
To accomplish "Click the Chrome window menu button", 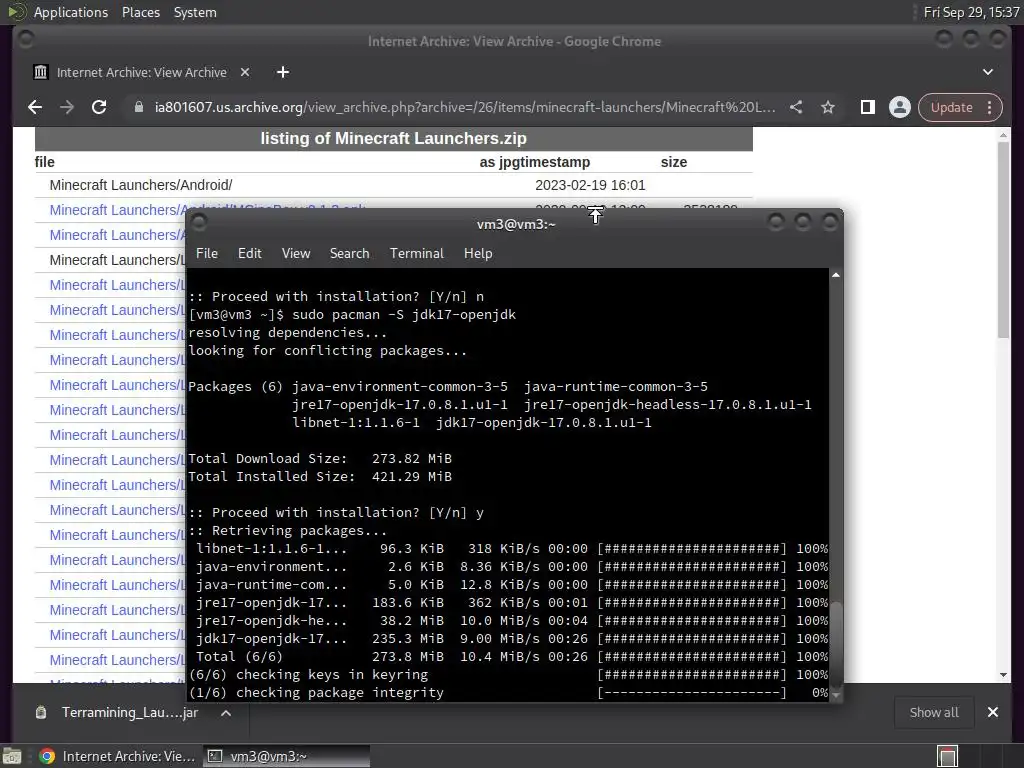I will click(25, 40).
